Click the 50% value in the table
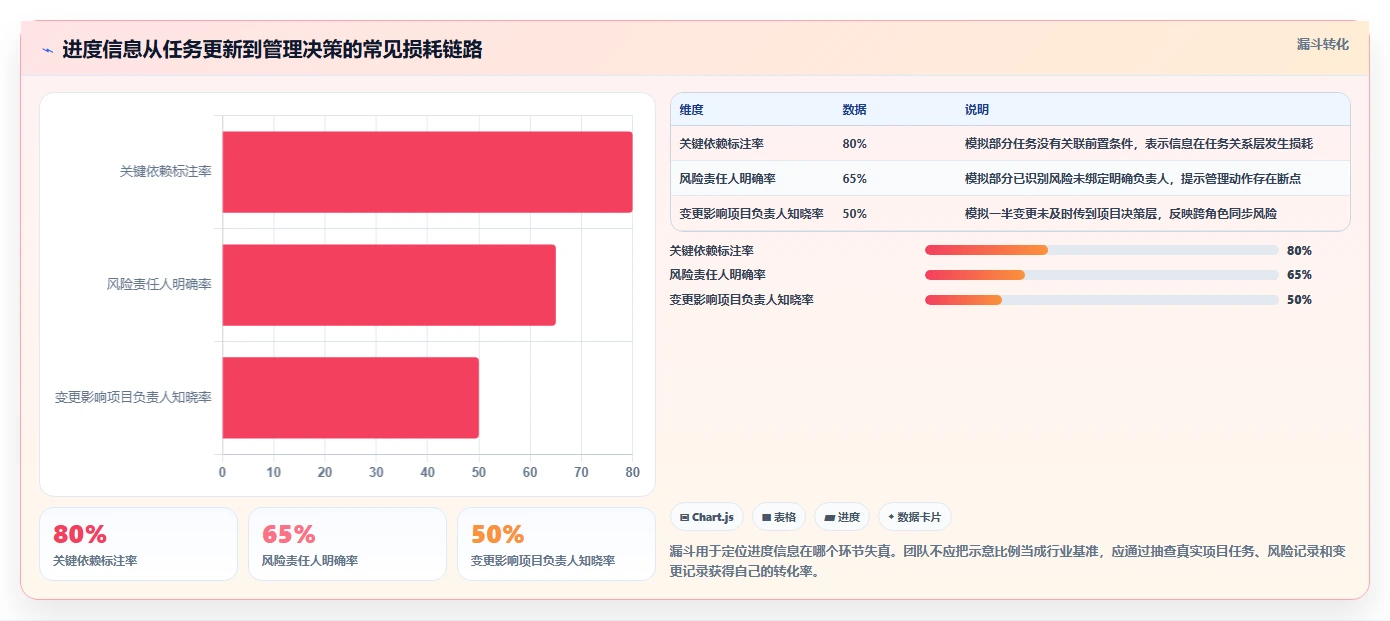1390x621 pixels. 854,214
